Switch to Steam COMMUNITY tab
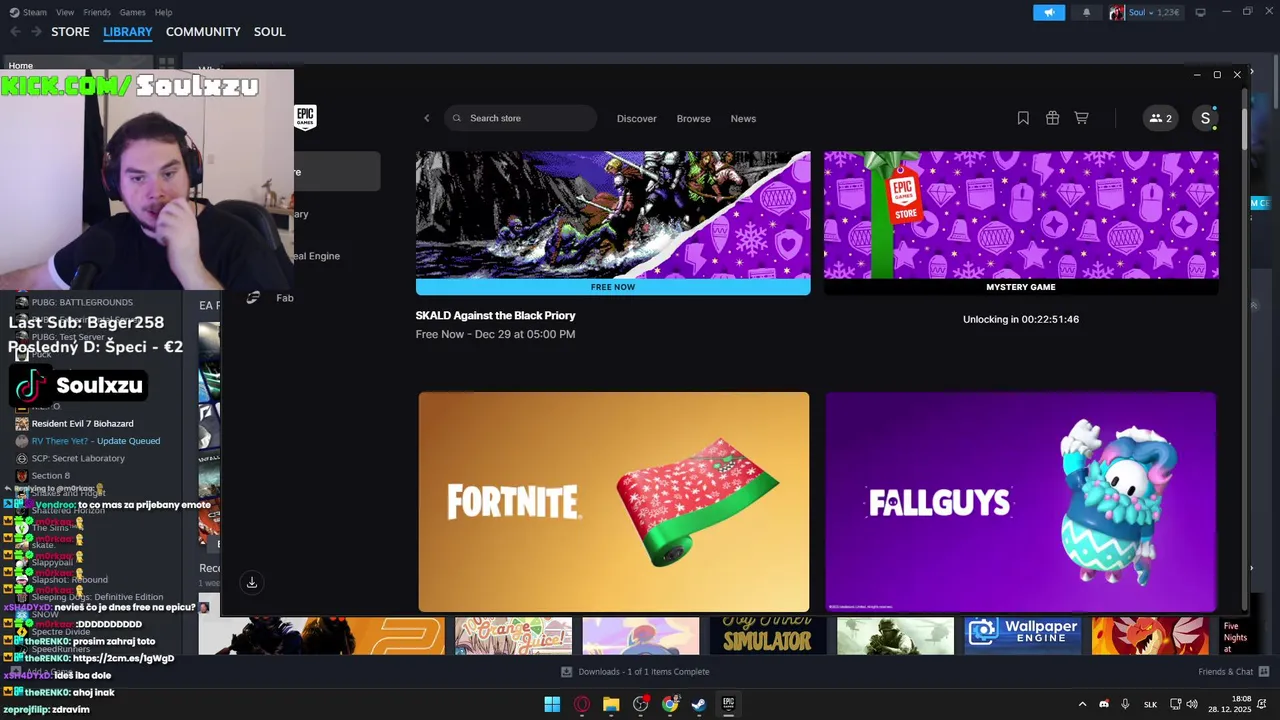Screen dimensions: 1280x720 pyautogui.click(x=203, y=32)
